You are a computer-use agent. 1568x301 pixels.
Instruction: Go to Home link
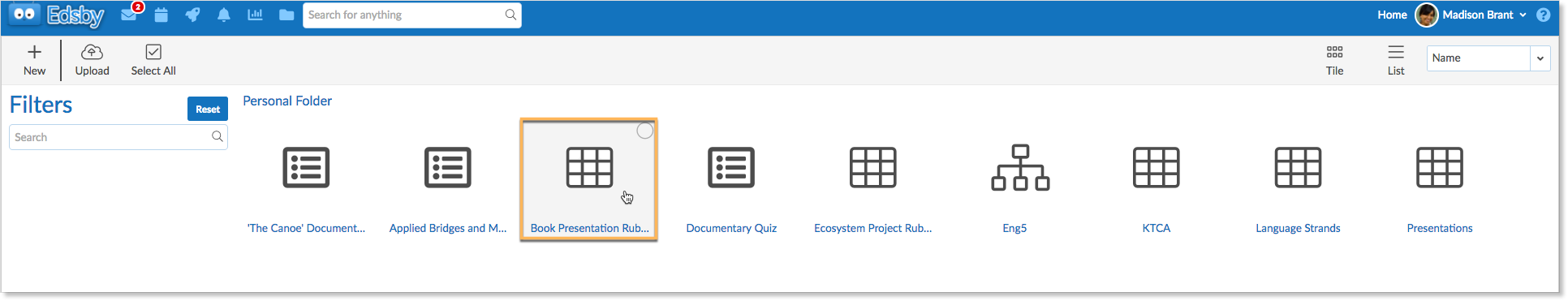pos(1392,15)
